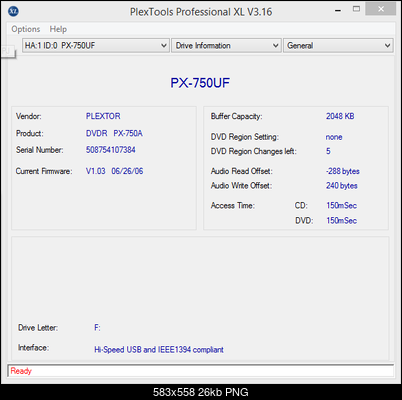Click the DVD access time 150mSec value
The image size is (402, 400).
[342, 220]
